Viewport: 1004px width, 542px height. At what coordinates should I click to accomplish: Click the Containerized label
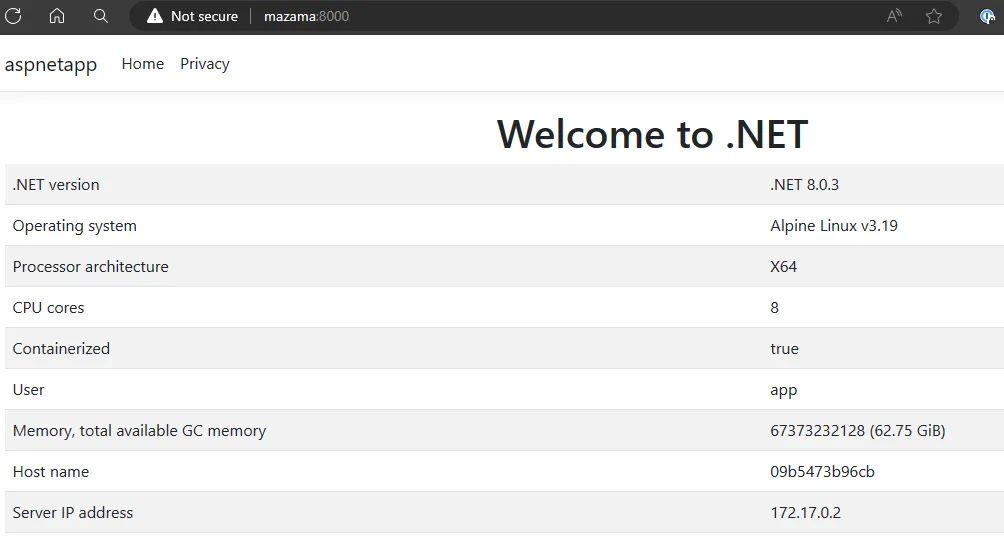(x=61, y=349)
